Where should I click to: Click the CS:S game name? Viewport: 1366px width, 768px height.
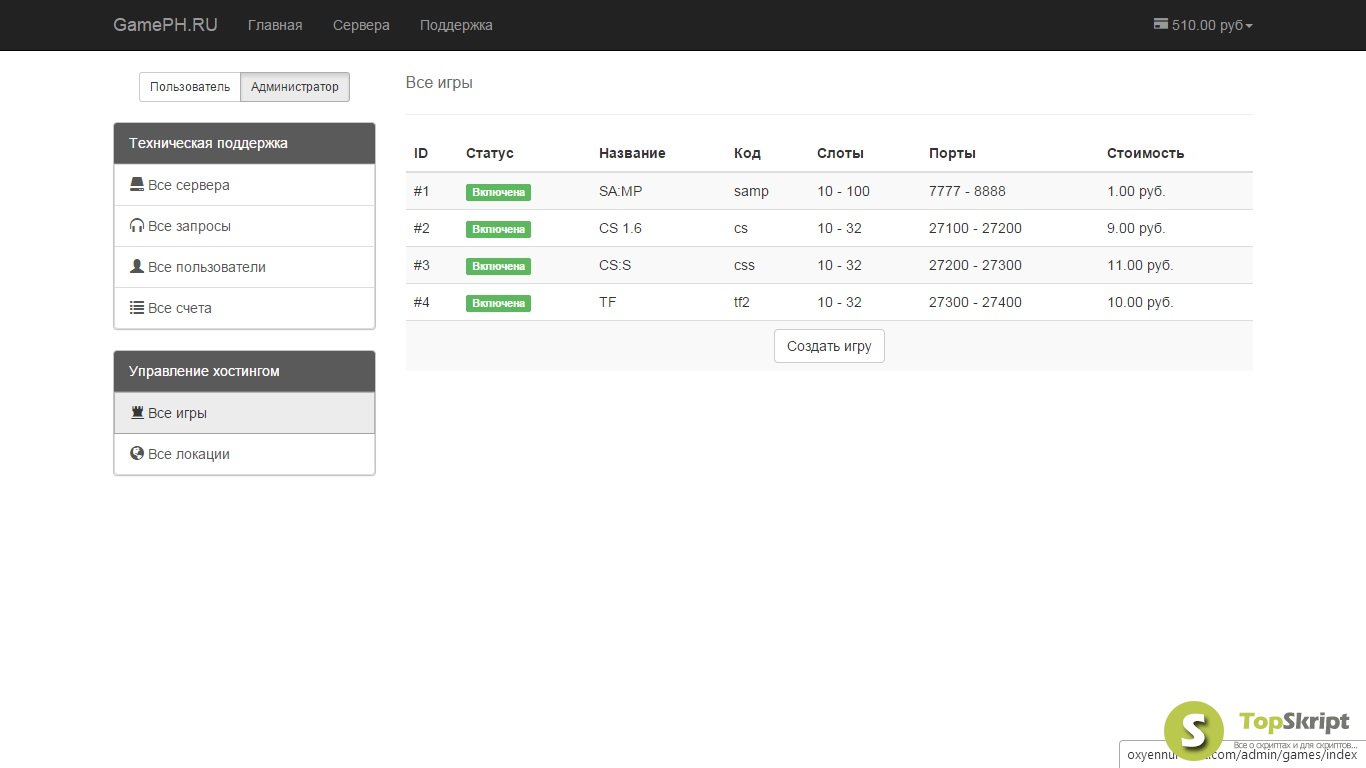point(615,265)
